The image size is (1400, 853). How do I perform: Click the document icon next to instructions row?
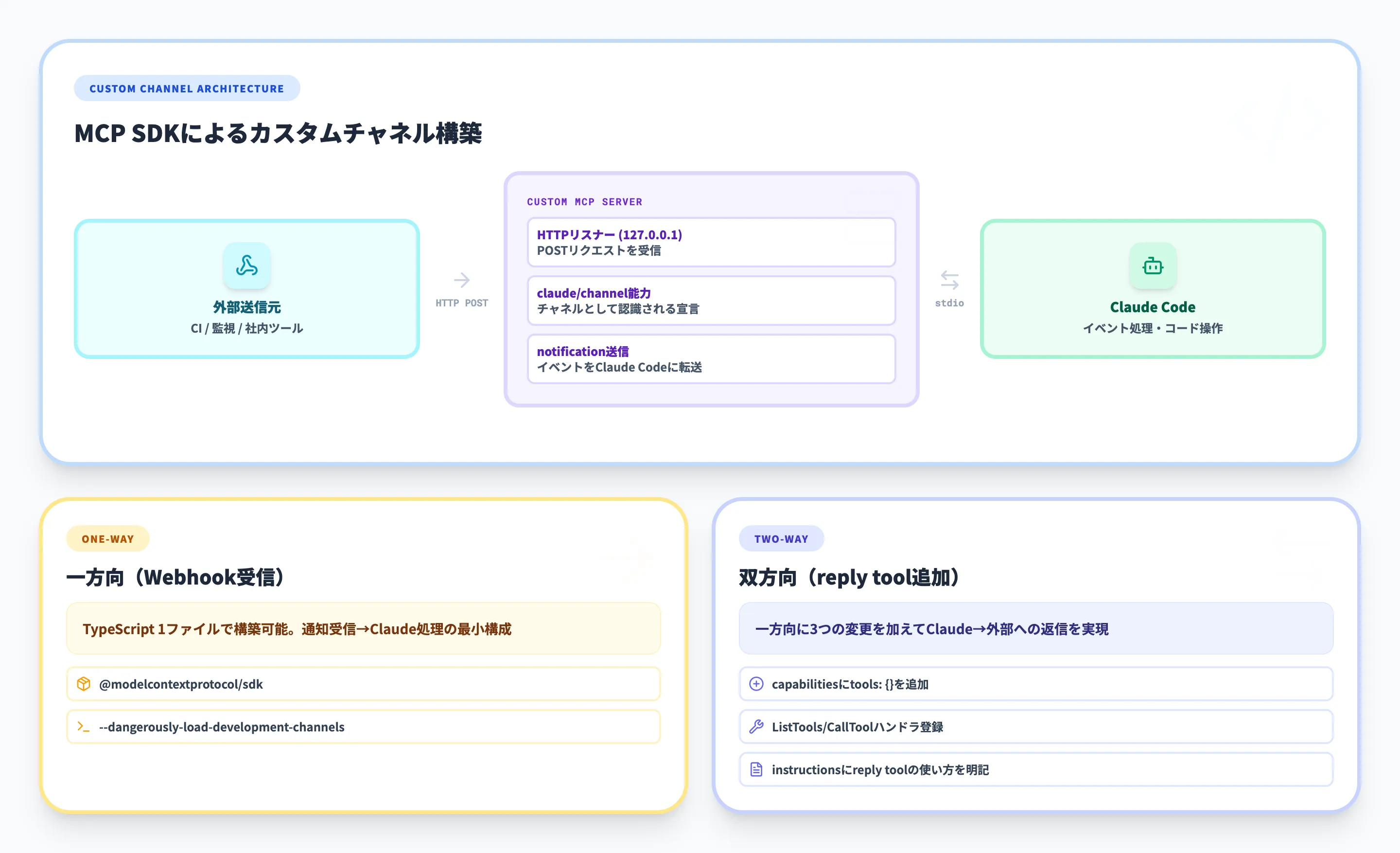pos(756,769)
